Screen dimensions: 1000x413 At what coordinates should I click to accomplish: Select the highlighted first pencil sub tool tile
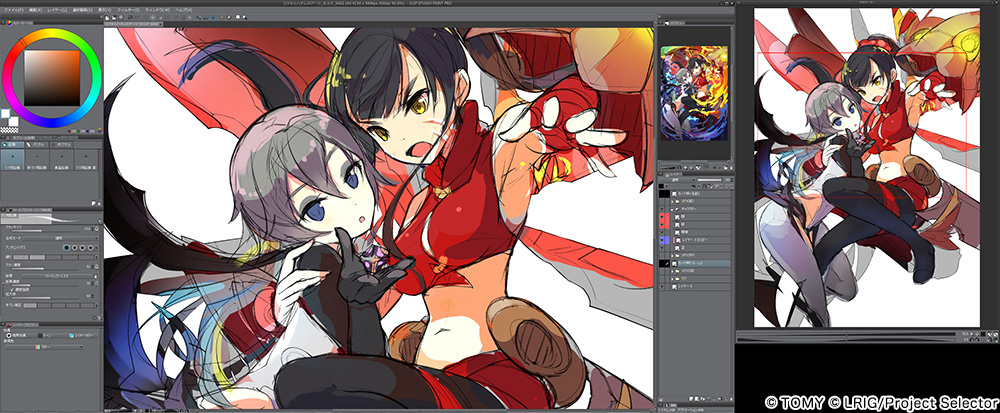pos(13,160)
